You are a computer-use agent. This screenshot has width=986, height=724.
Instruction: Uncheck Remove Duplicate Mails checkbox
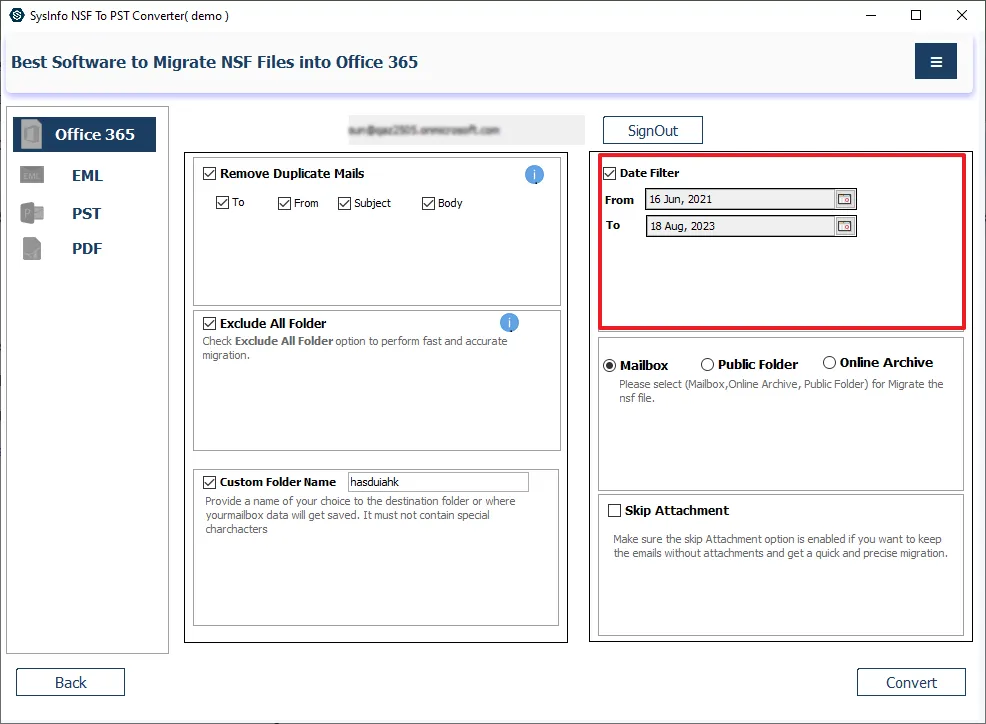pyautogui.click(x=209, y=173)
